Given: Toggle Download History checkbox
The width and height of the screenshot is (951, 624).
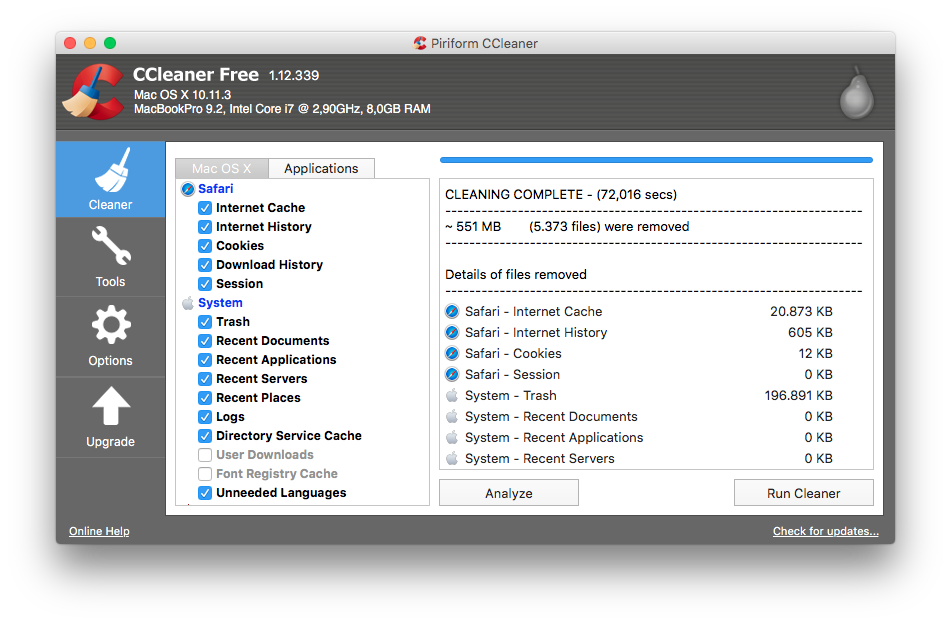Looking at the screenshot, I should pyautogui.click(x=205, y=265).
